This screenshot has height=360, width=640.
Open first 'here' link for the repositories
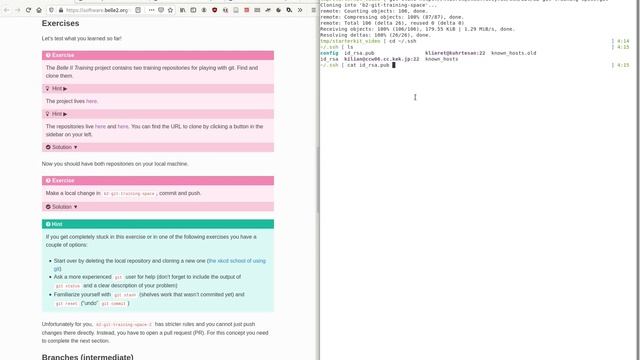pos(100,127)
